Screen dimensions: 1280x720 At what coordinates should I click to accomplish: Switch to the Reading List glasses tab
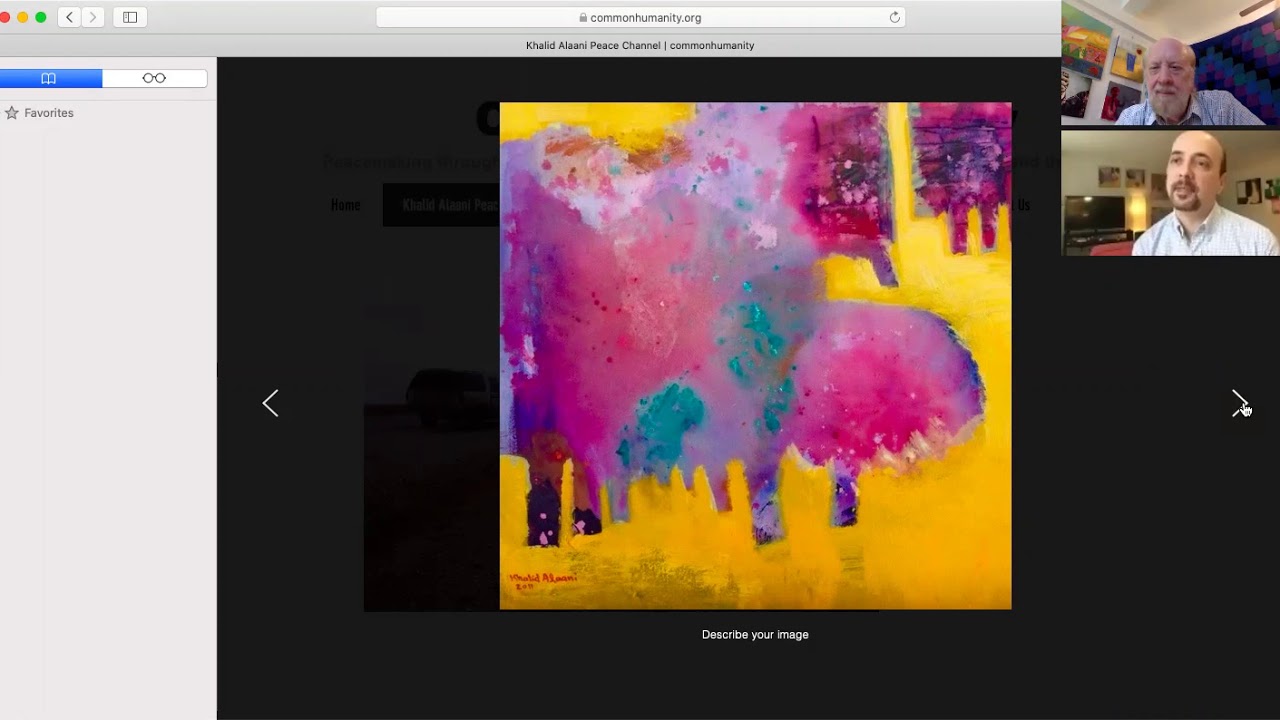click(x=154, y=78)
